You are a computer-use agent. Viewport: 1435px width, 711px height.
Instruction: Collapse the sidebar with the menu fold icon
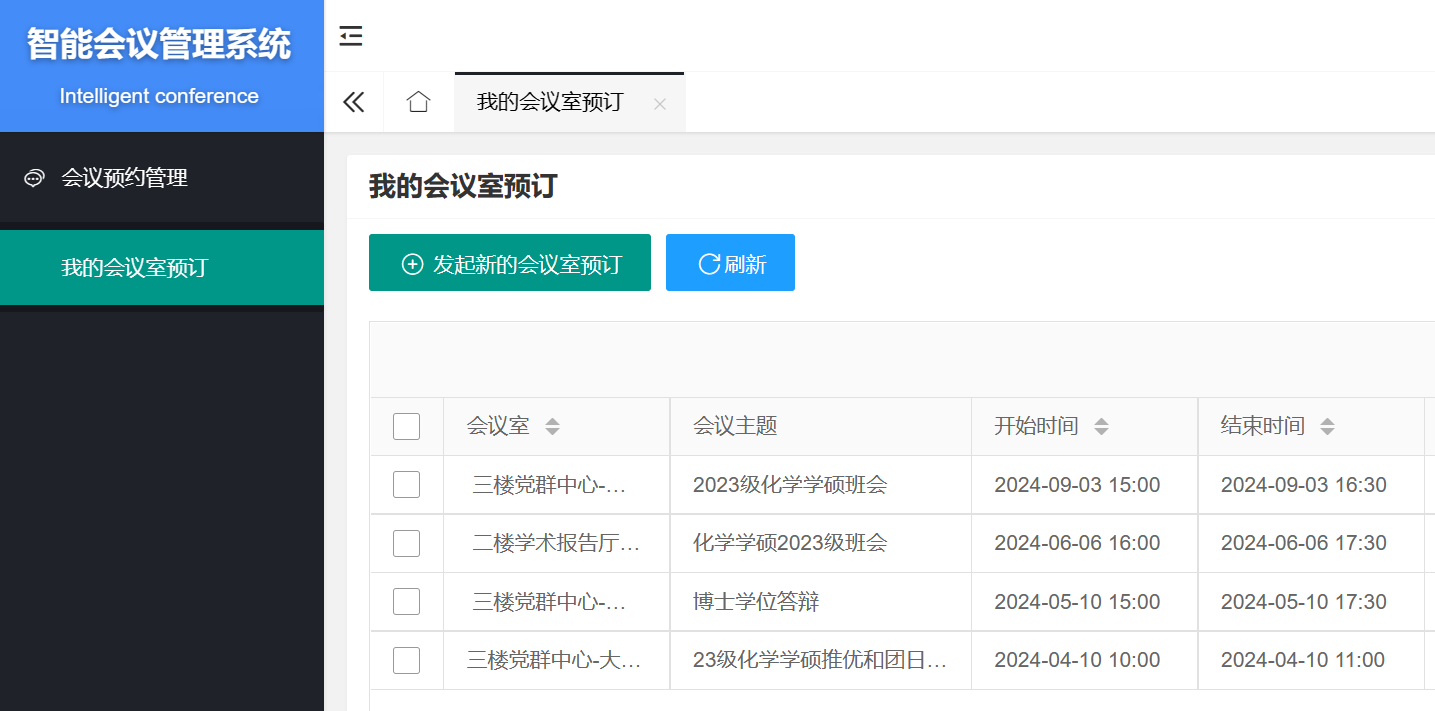pyautogui.click(x=351, y=37)
